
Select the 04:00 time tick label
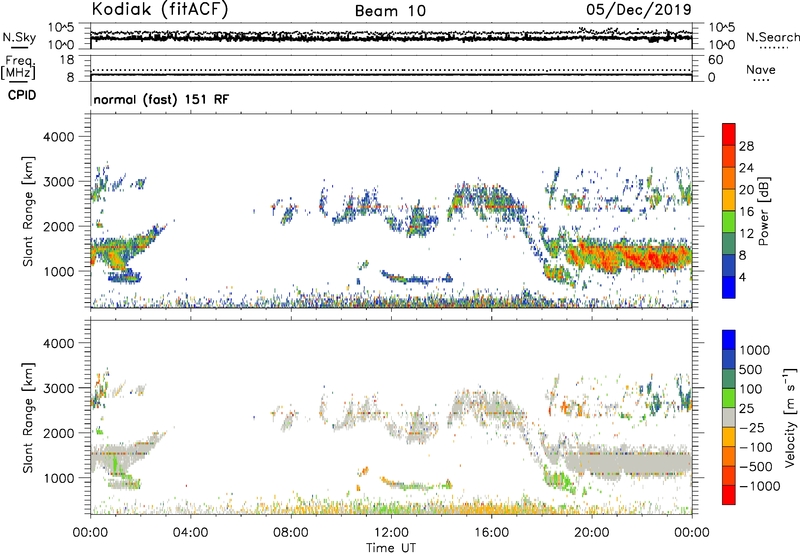pyautogui.click(x=190, y=533)
